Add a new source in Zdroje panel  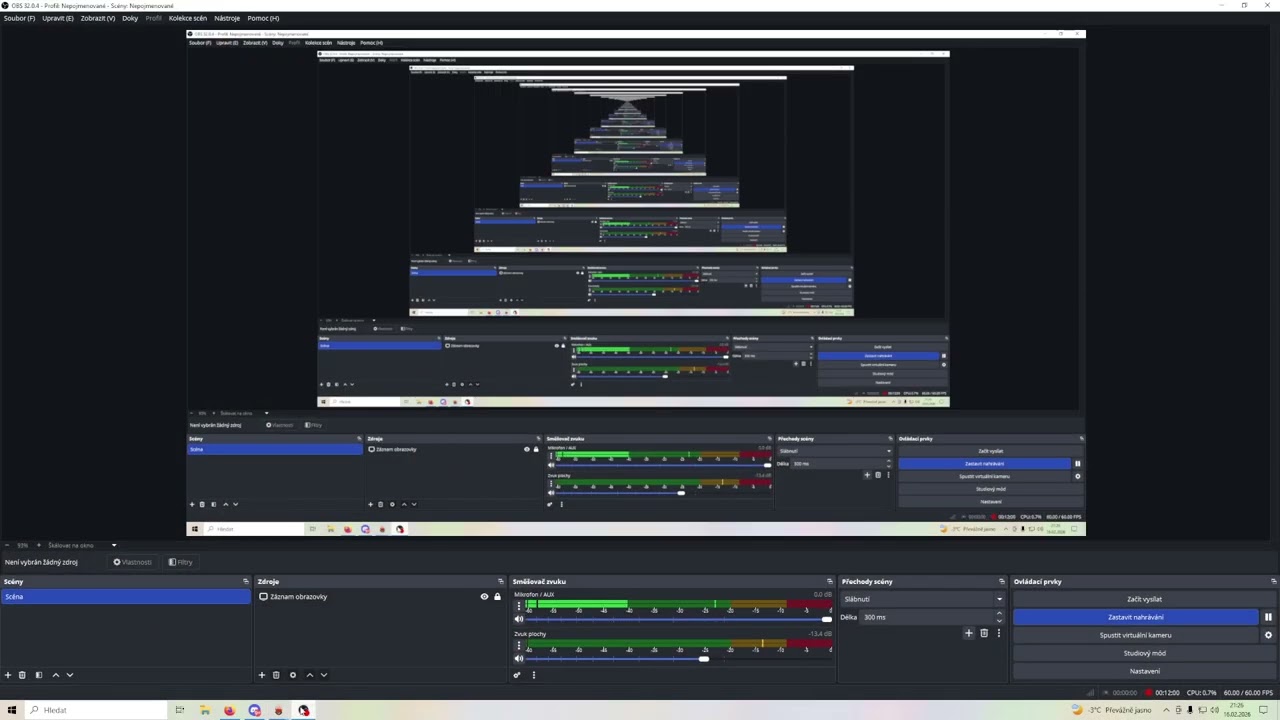[x=262, y=675]
